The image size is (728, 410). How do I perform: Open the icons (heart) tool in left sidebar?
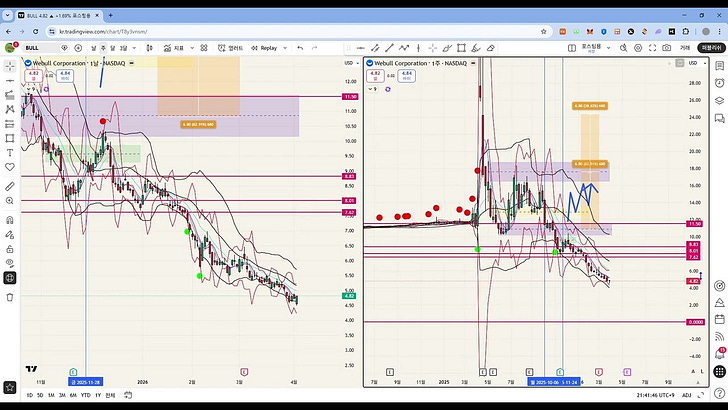pyautogui.click(x=10, y=167)
